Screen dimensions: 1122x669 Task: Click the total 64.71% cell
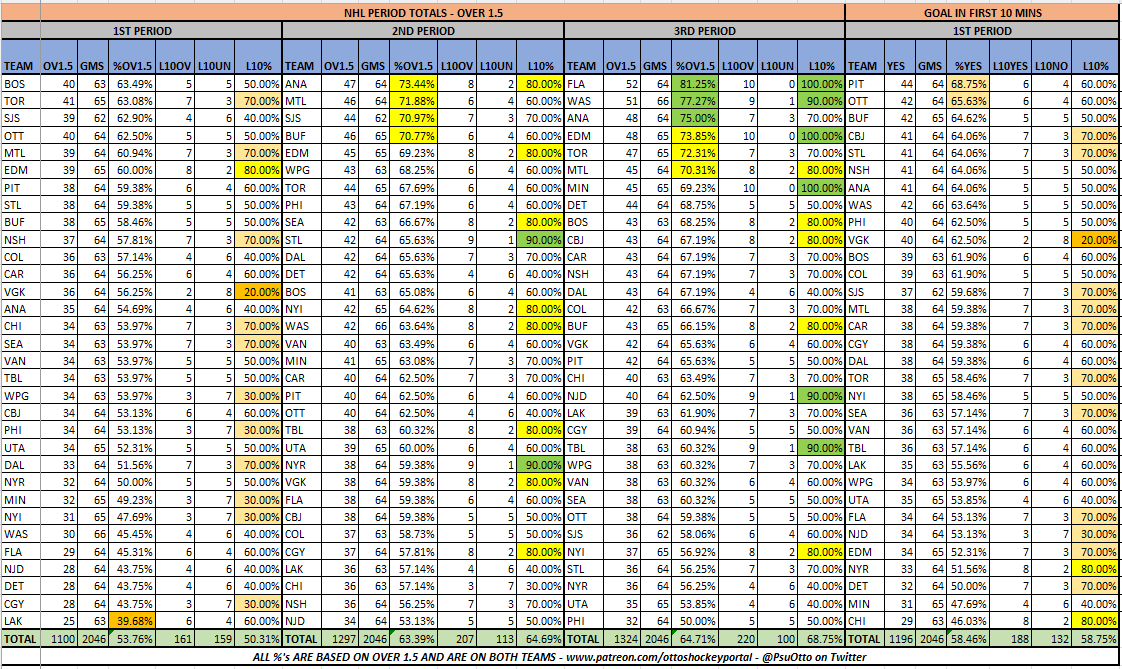click(695, 638)
